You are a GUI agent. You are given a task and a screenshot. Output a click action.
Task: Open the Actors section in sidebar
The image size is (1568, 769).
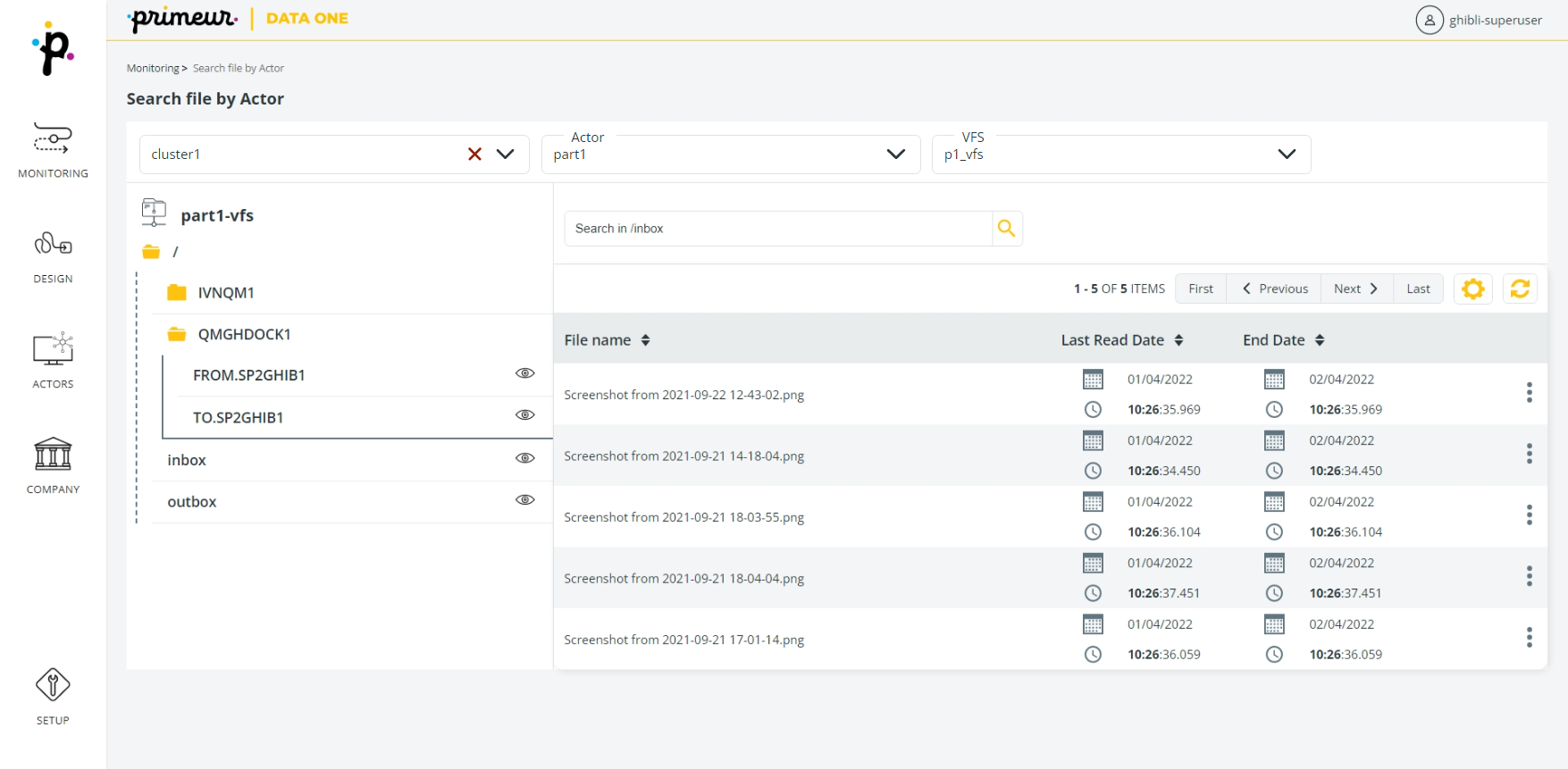(53, 361)
